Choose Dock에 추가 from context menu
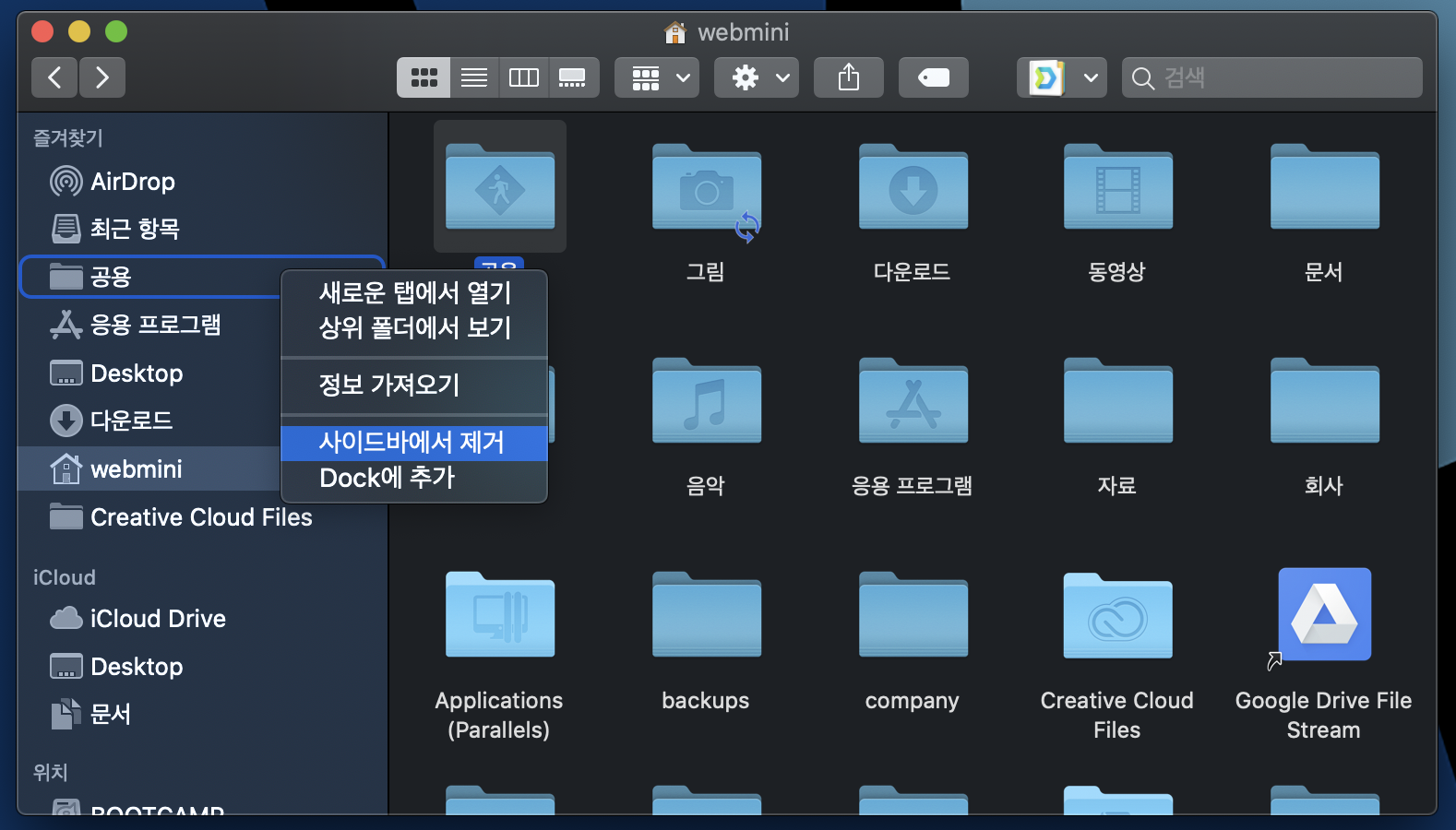The height and width of the screenshot is (830, 1456). click(414, 478)
